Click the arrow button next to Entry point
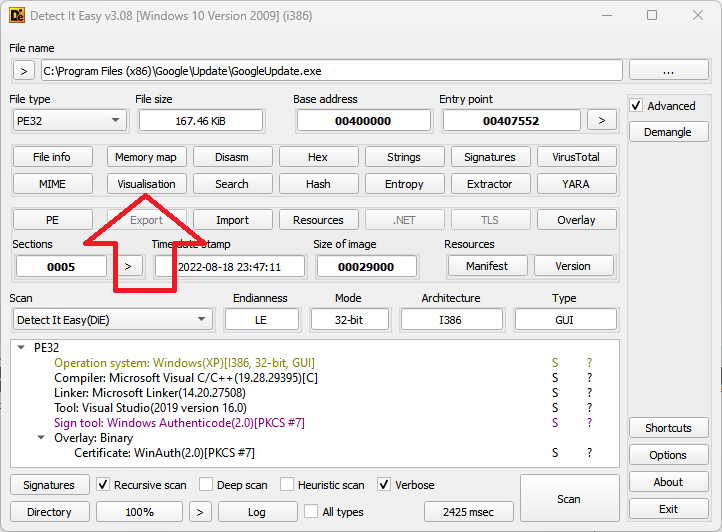The width and height of the screenshot is (722, 532). 601,121
